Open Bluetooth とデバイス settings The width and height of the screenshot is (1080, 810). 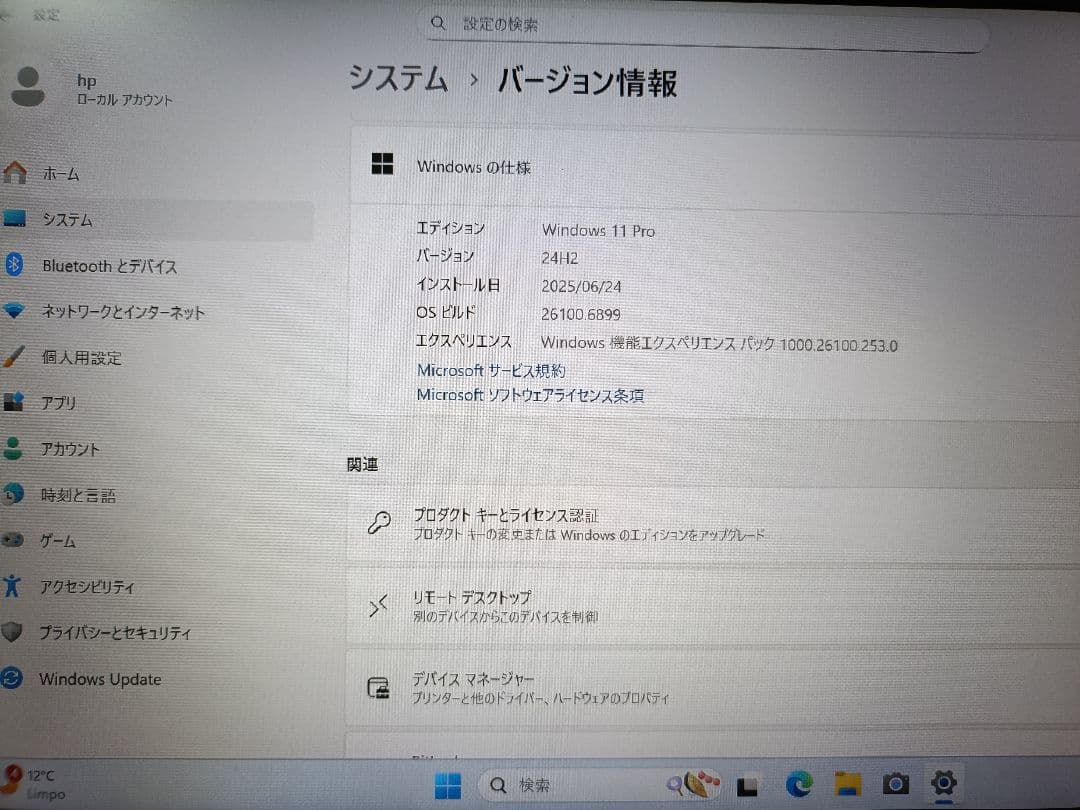coord(108,266)
